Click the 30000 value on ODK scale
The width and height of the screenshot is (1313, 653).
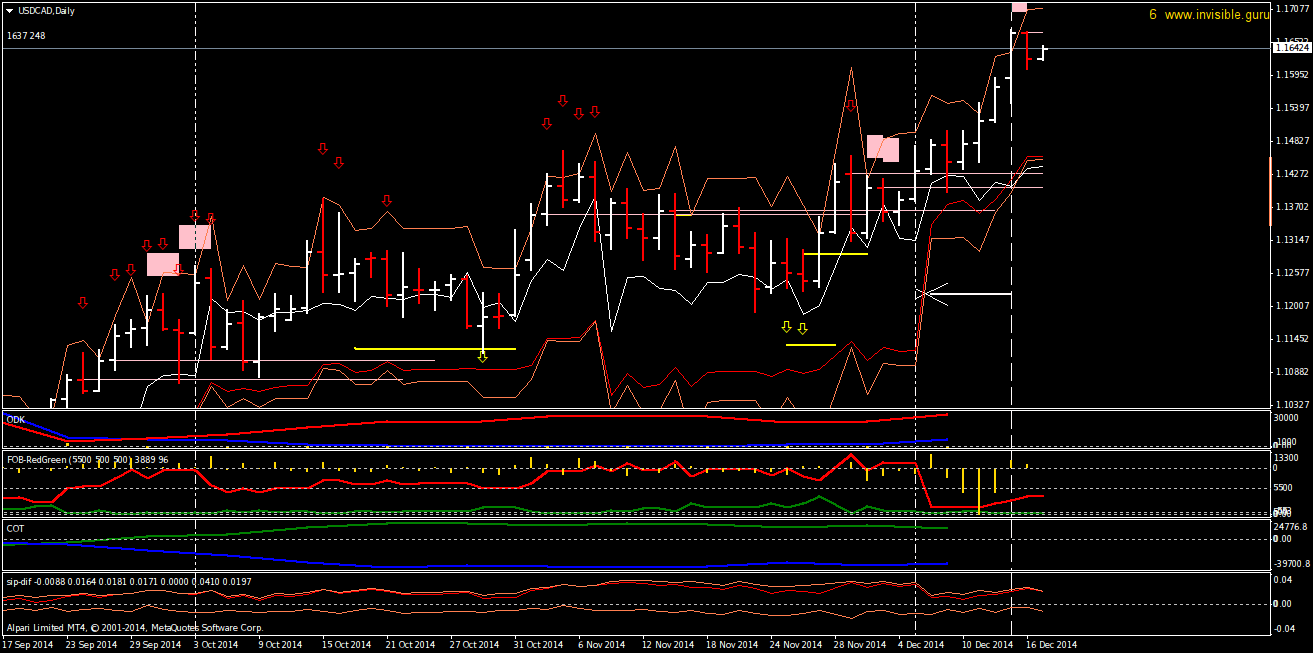(1287, 419)
